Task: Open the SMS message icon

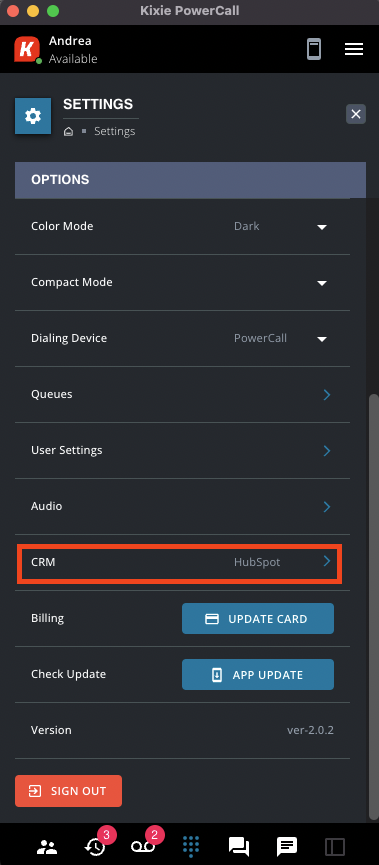Action: click(287, 846)
